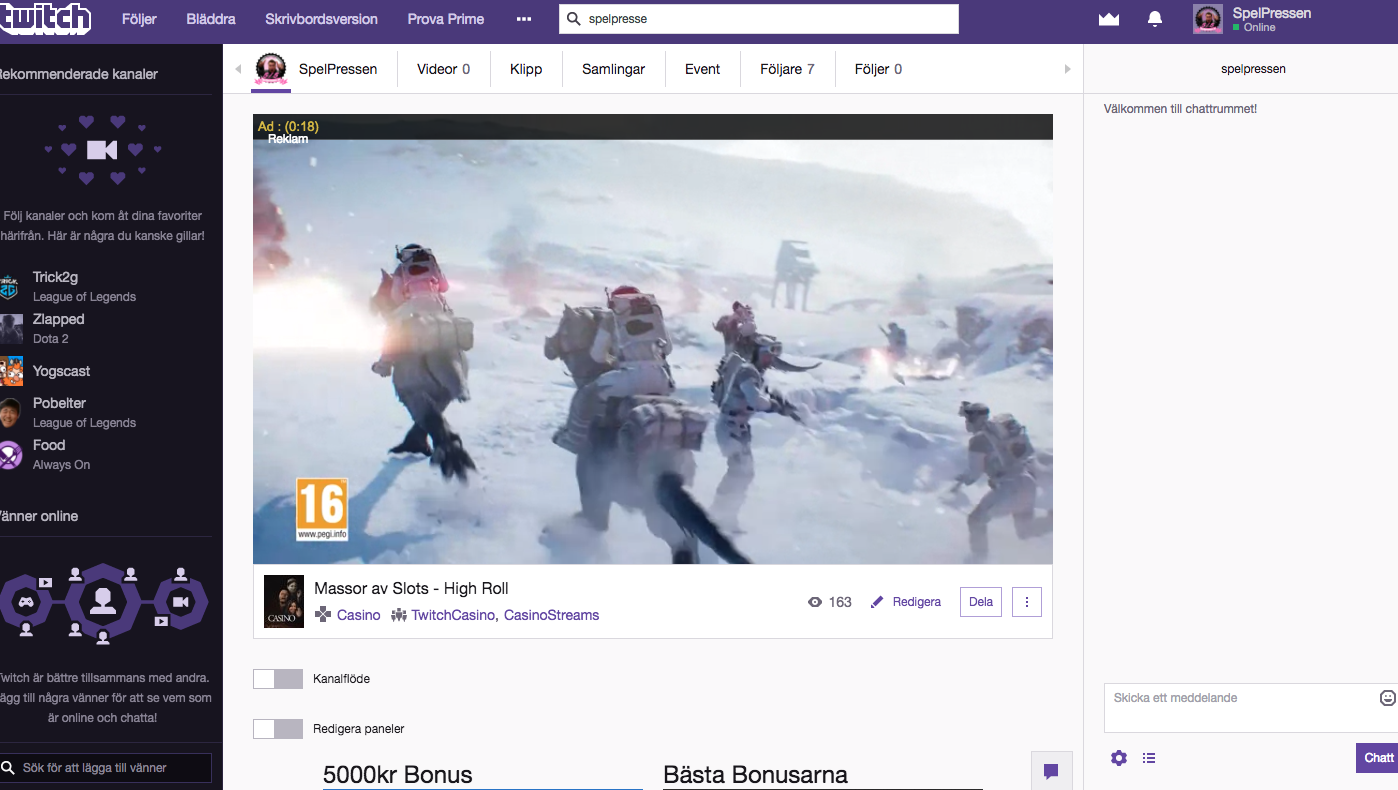The width and height of the screenshot is (1398, 790).
Task: Open the Följare 7 tab
Action: click(787, 69)
